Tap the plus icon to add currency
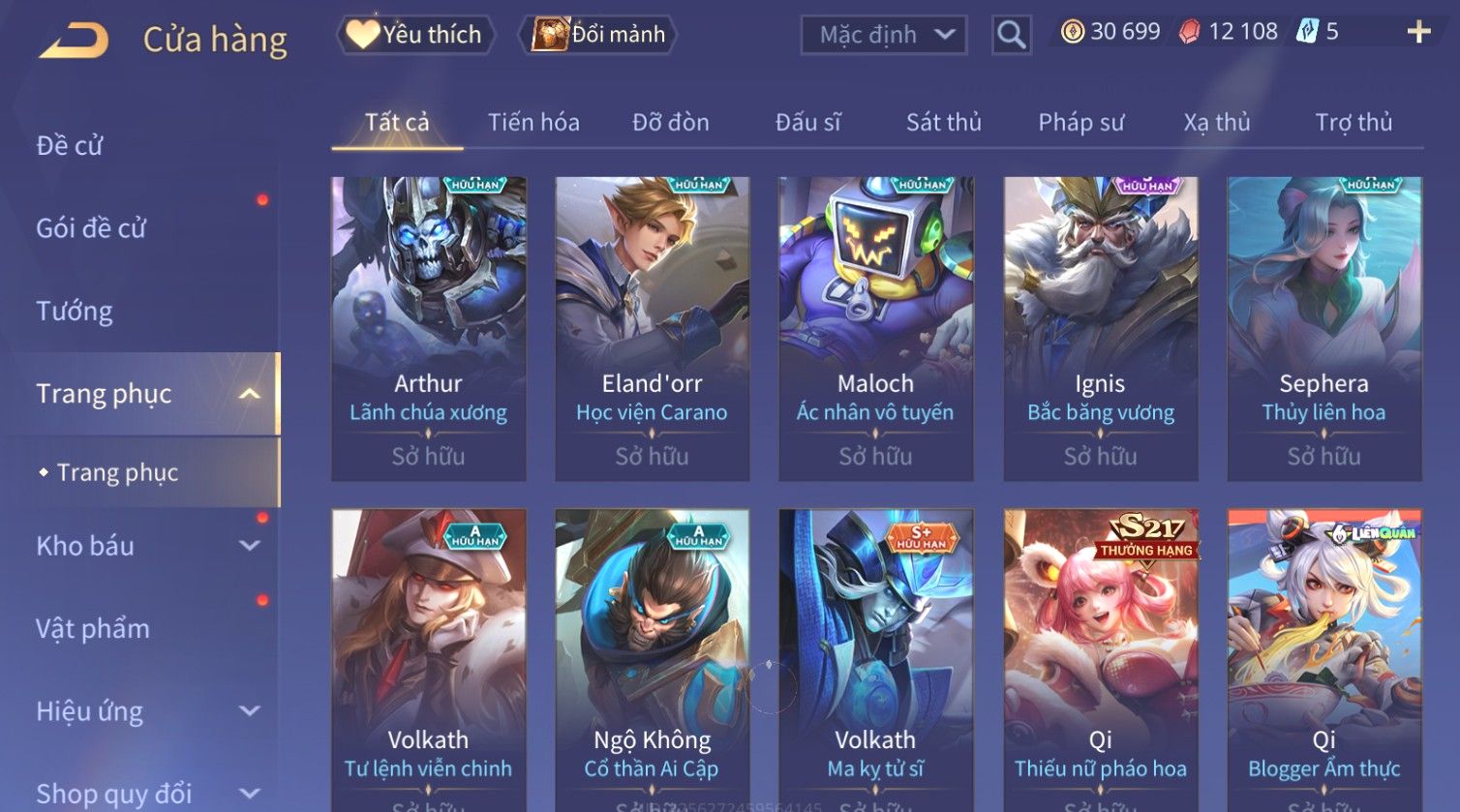Screen dimensions: 1460x812 (x=1418, y=32)
